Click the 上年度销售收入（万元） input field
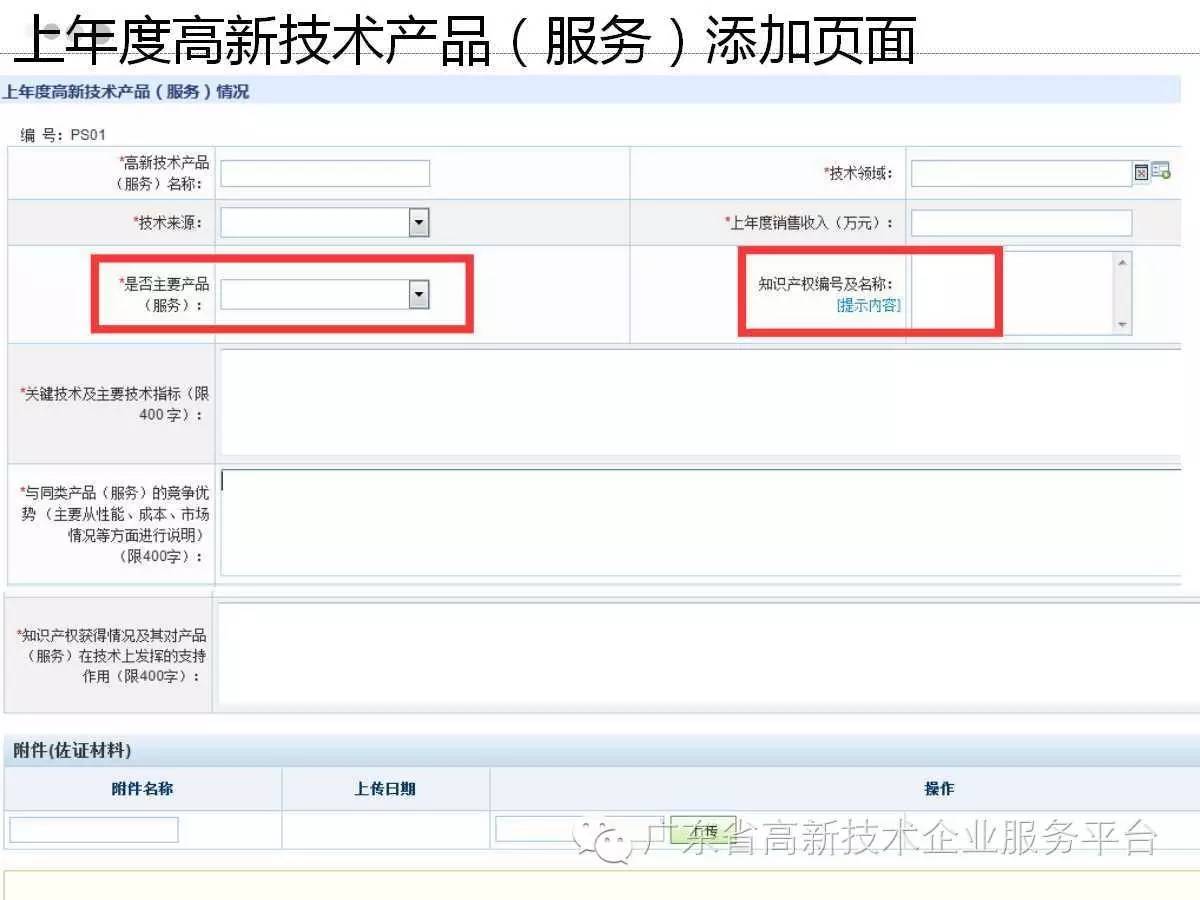Screen dimensions: 1200x900 pyautogui.click(x=1021, y=223)
